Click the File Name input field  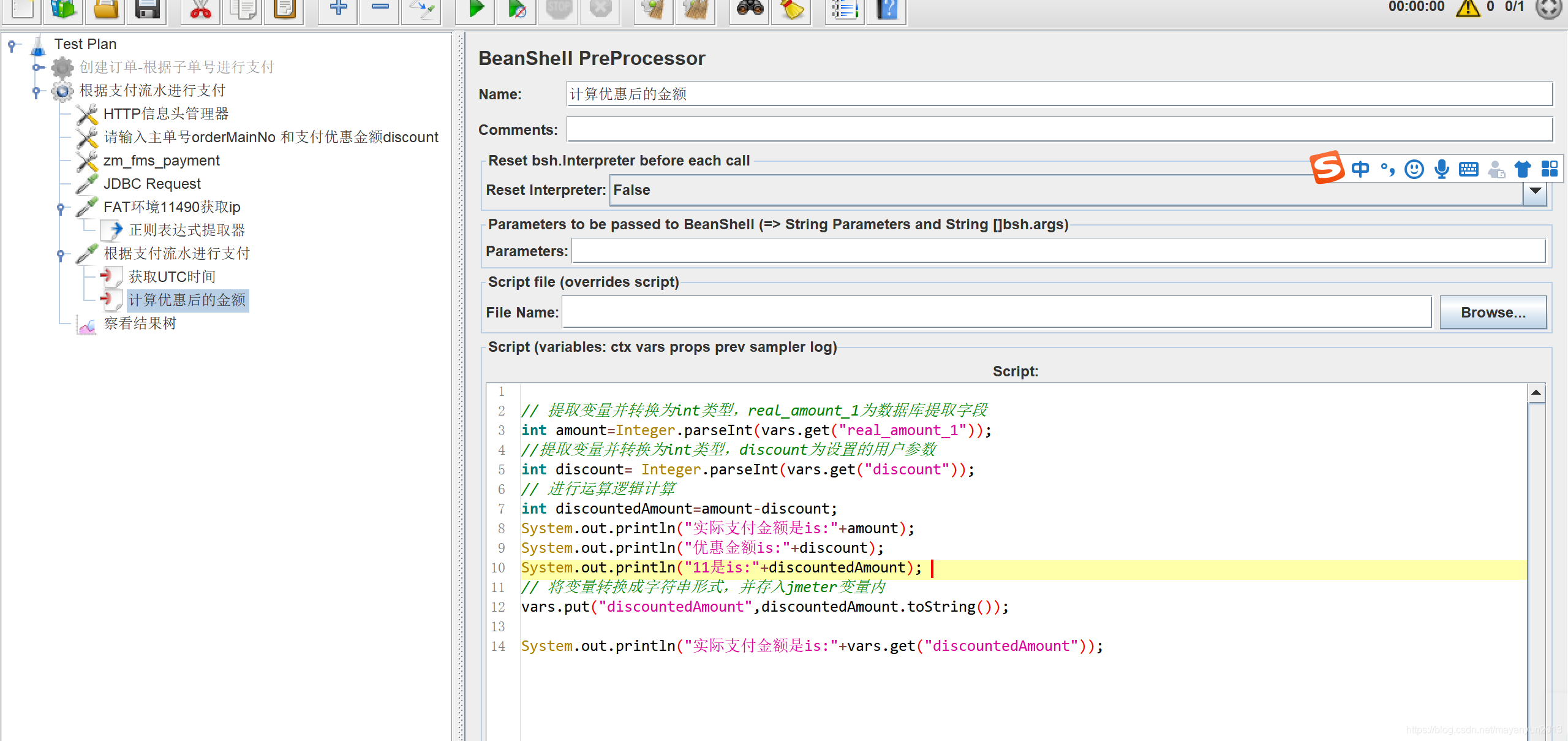point(997,313)
